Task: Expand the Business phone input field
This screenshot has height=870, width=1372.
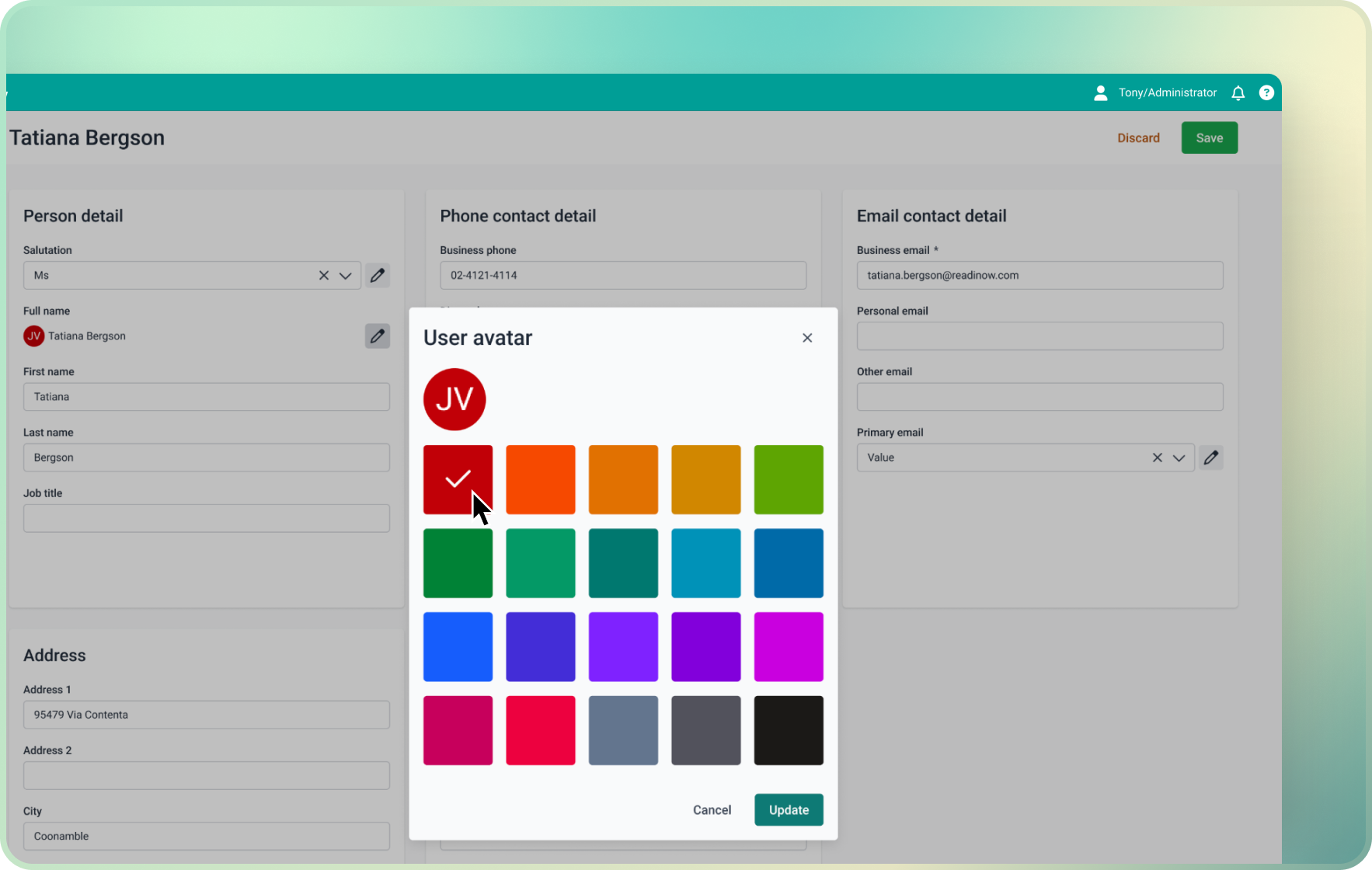Action: click(x=622, y=275)
